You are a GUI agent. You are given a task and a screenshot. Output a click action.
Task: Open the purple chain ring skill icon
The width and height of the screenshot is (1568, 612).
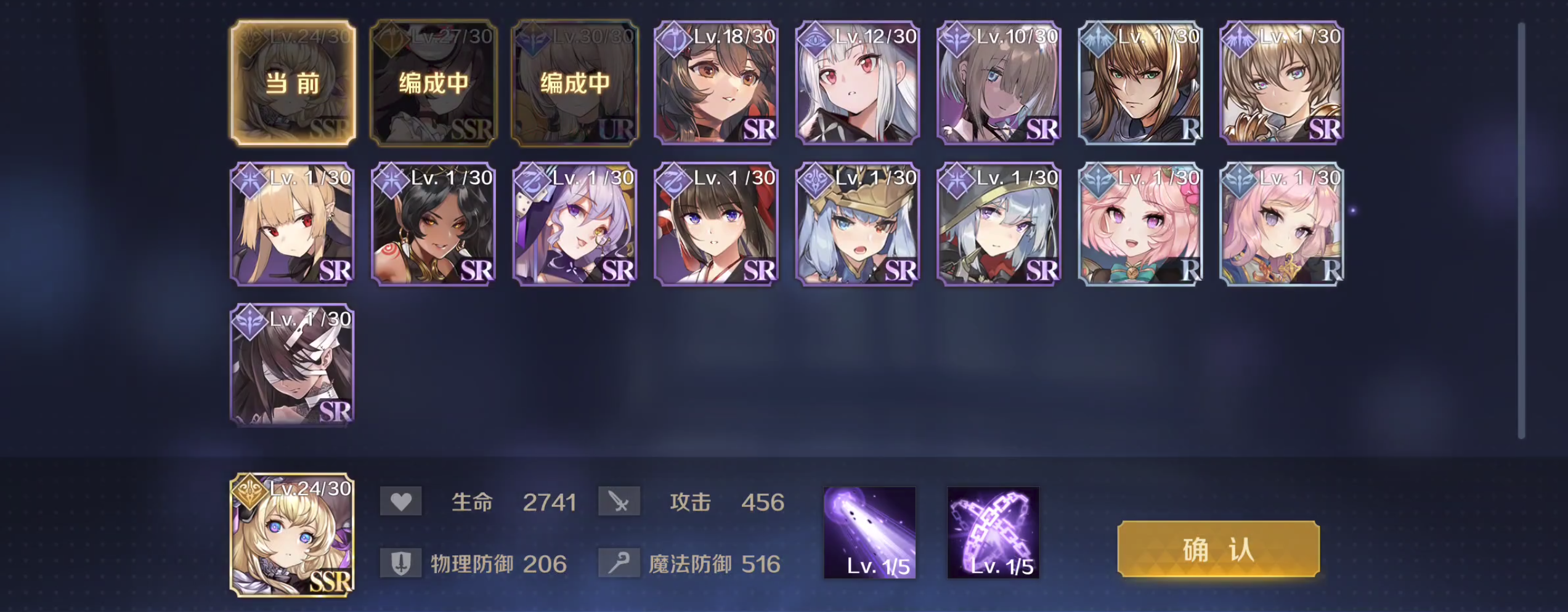[993, 533]
